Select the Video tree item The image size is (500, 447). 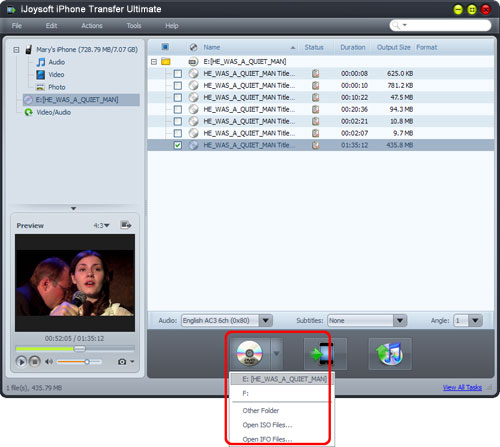pyautogui.click(x=56, y=75)
